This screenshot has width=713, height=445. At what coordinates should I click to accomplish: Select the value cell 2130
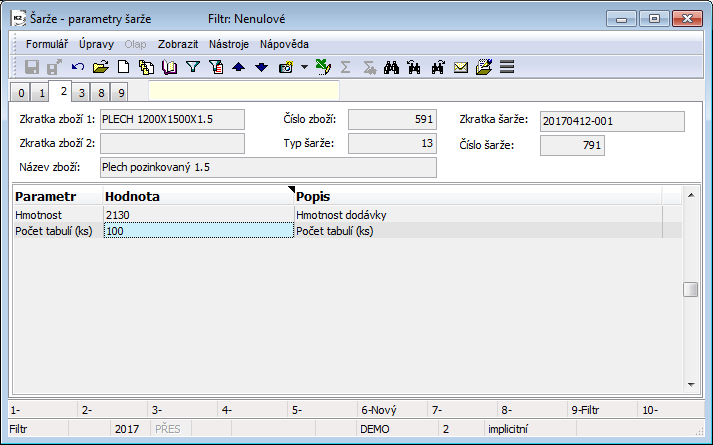(199, 215)
